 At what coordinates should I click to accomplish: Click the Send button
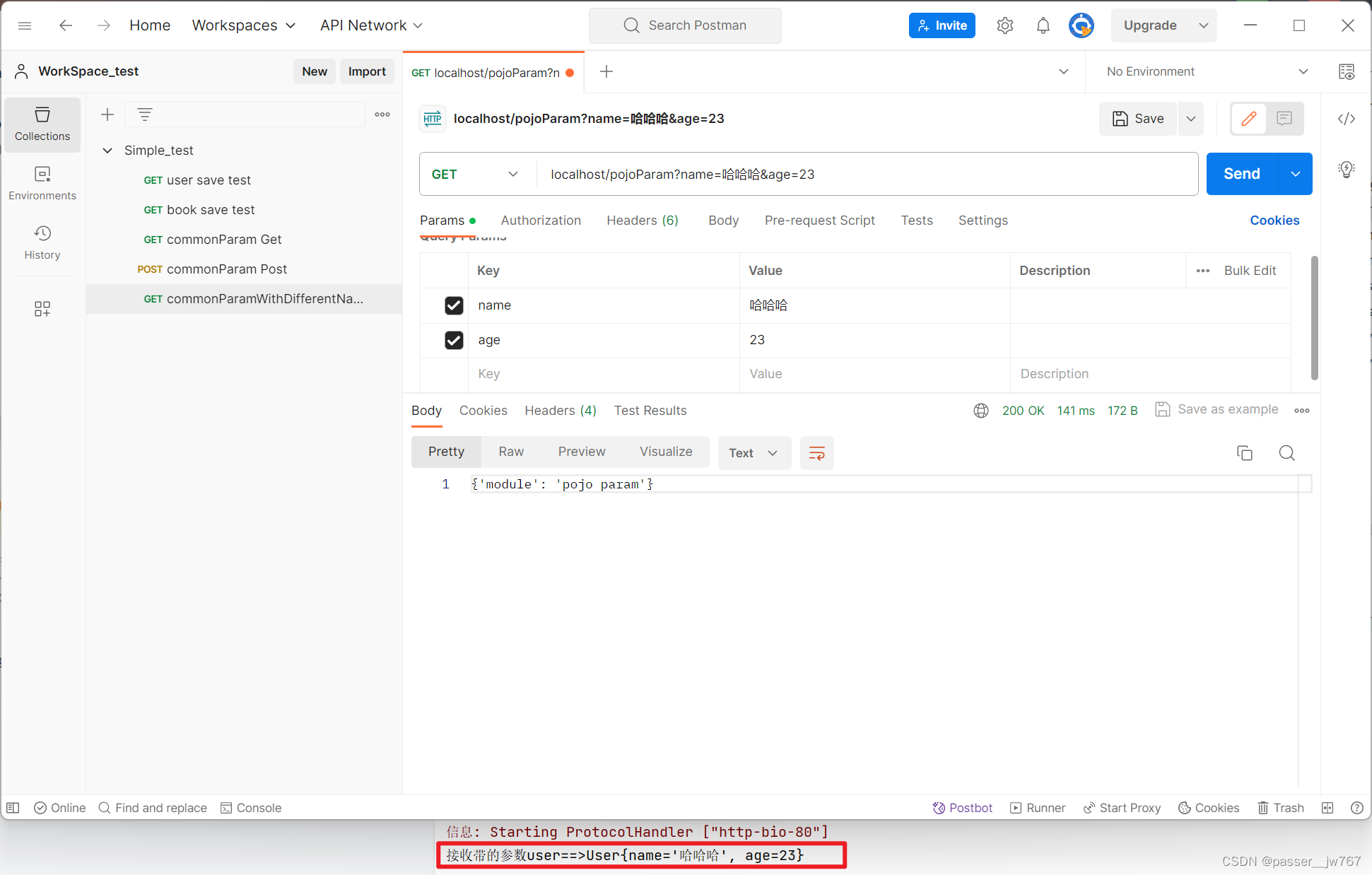(x=1242, y=174)
